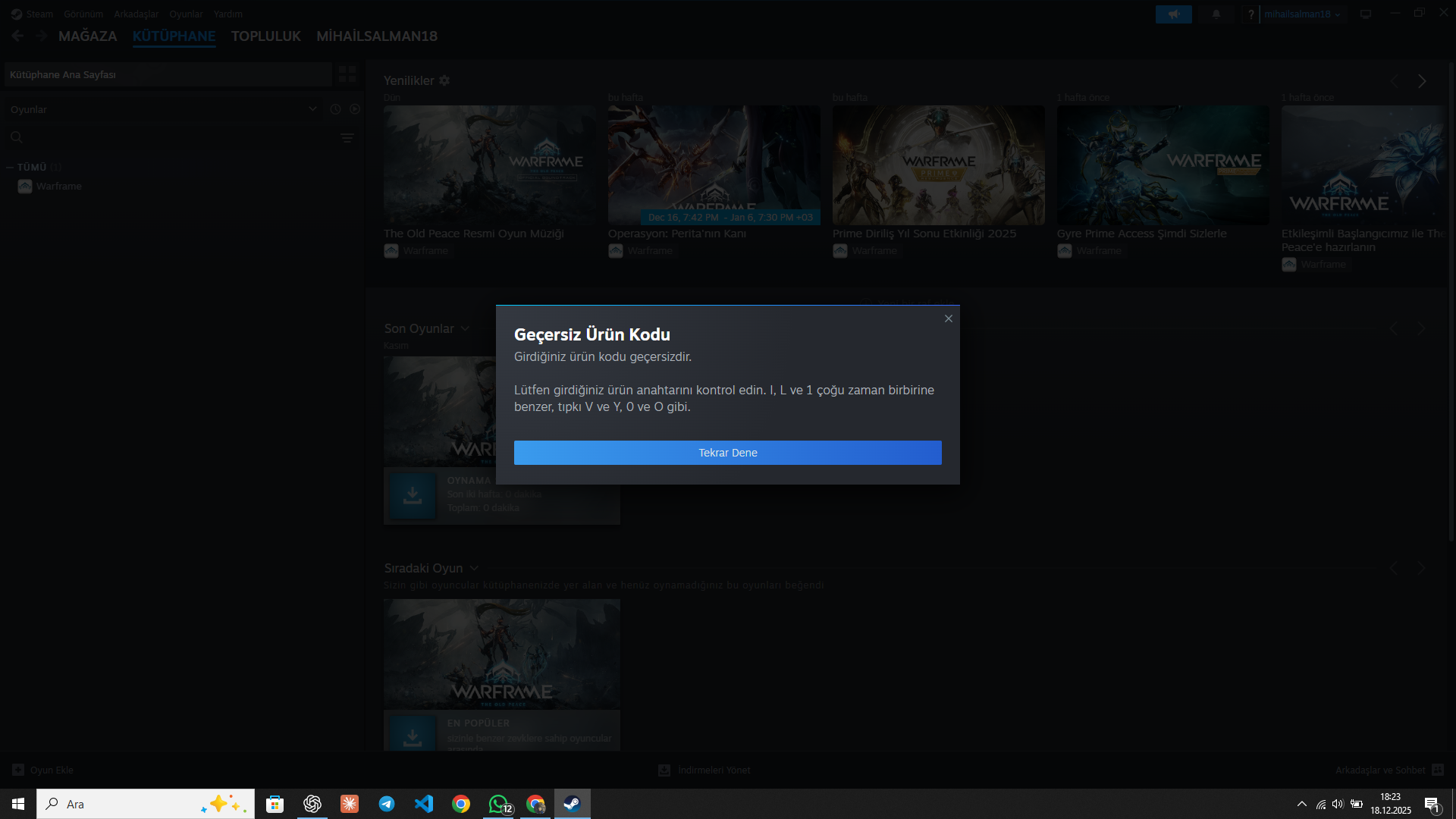This screenshot has width=1456, height=819.
Task: Open the Wi-Fi network tray icon
Action: pos(1321,804)
